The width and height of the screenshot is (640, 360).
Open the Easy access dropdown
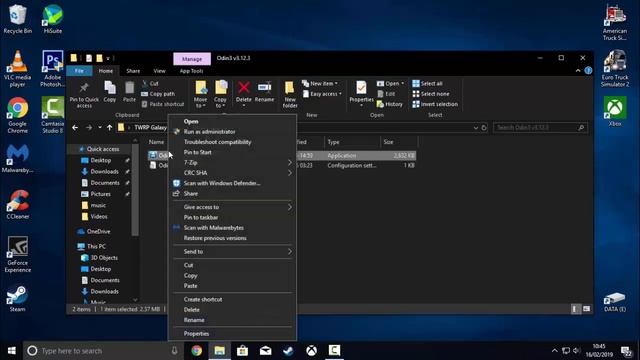(x=322, y=94)
